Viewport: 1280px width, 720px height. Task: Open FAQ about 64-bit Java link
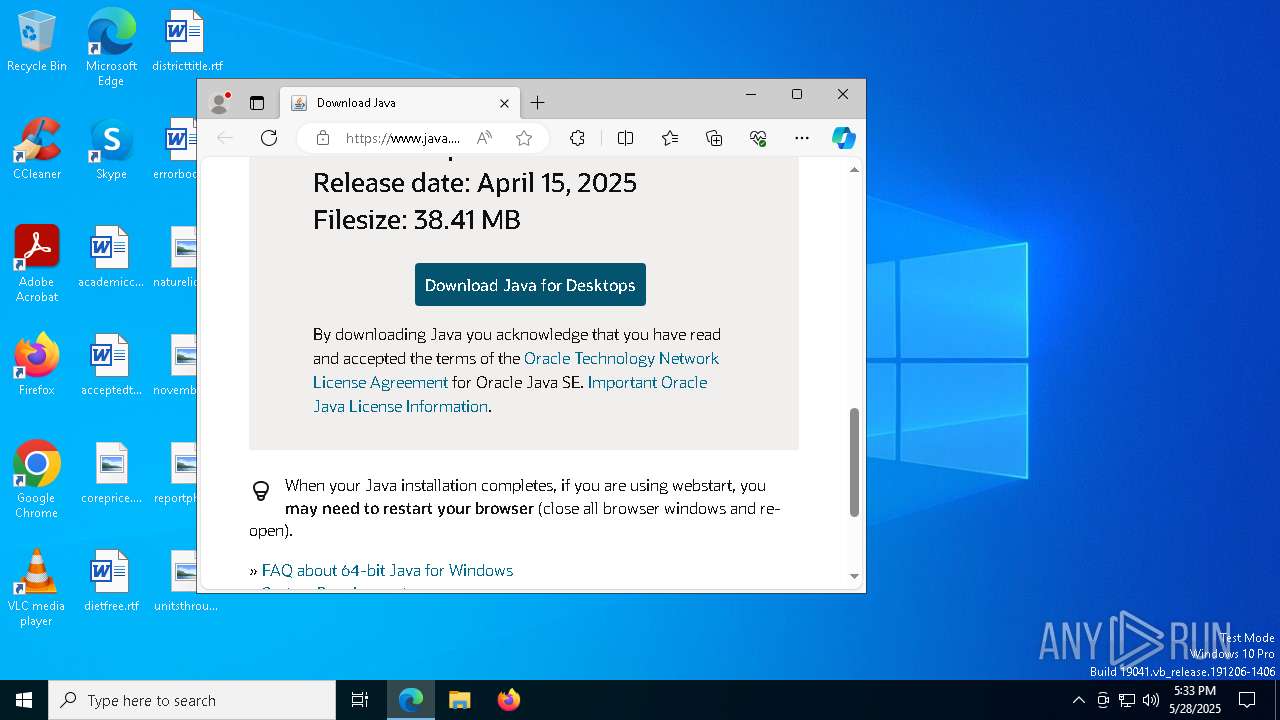(387, 570)
